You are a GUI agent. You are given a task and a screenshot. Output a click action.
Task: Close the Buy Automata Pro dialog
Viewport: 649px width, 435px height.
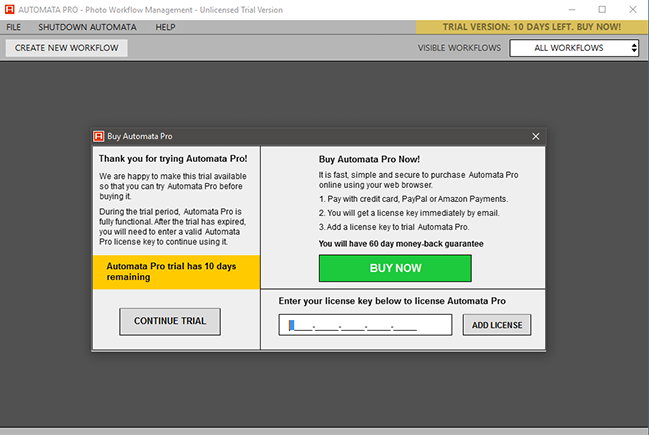(536, 137)
